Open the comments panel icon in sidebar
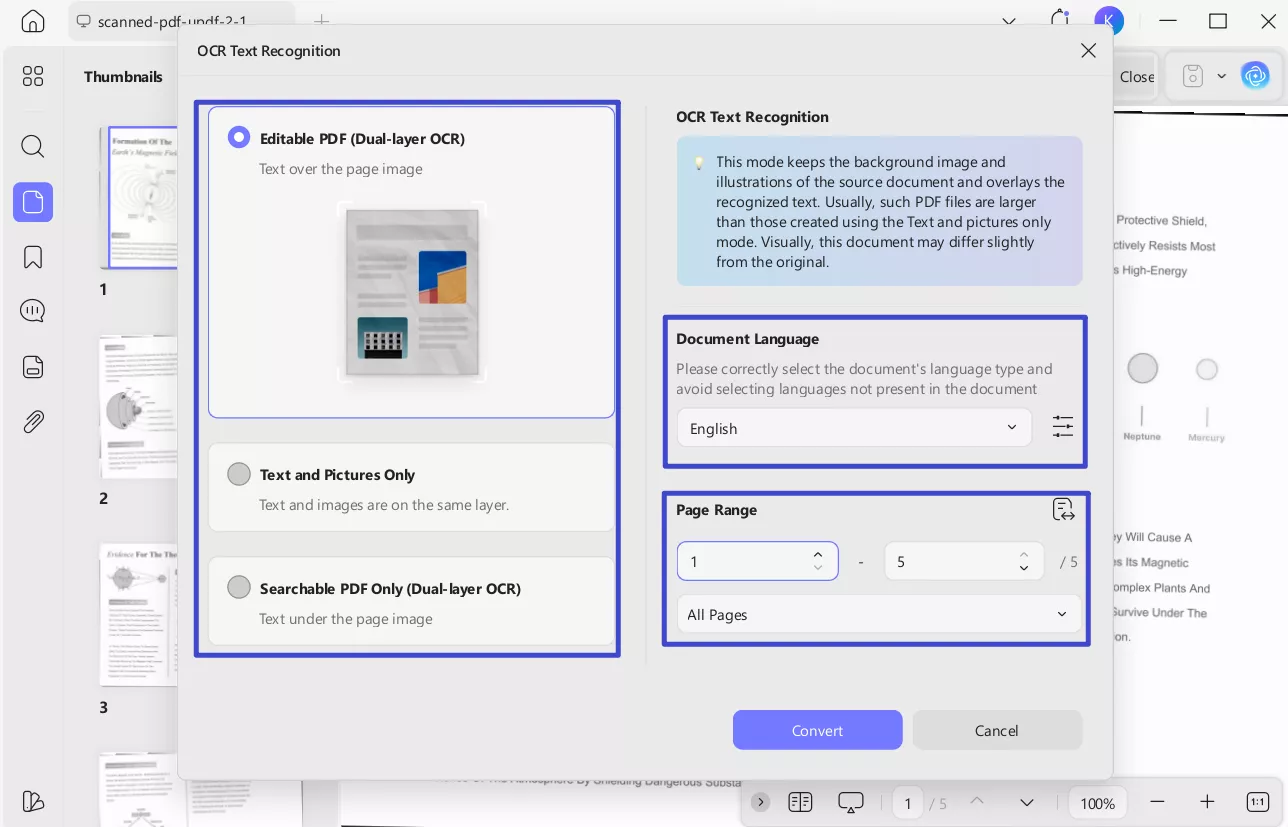This screenshot has height=827, width=1288. click(33, 311)
